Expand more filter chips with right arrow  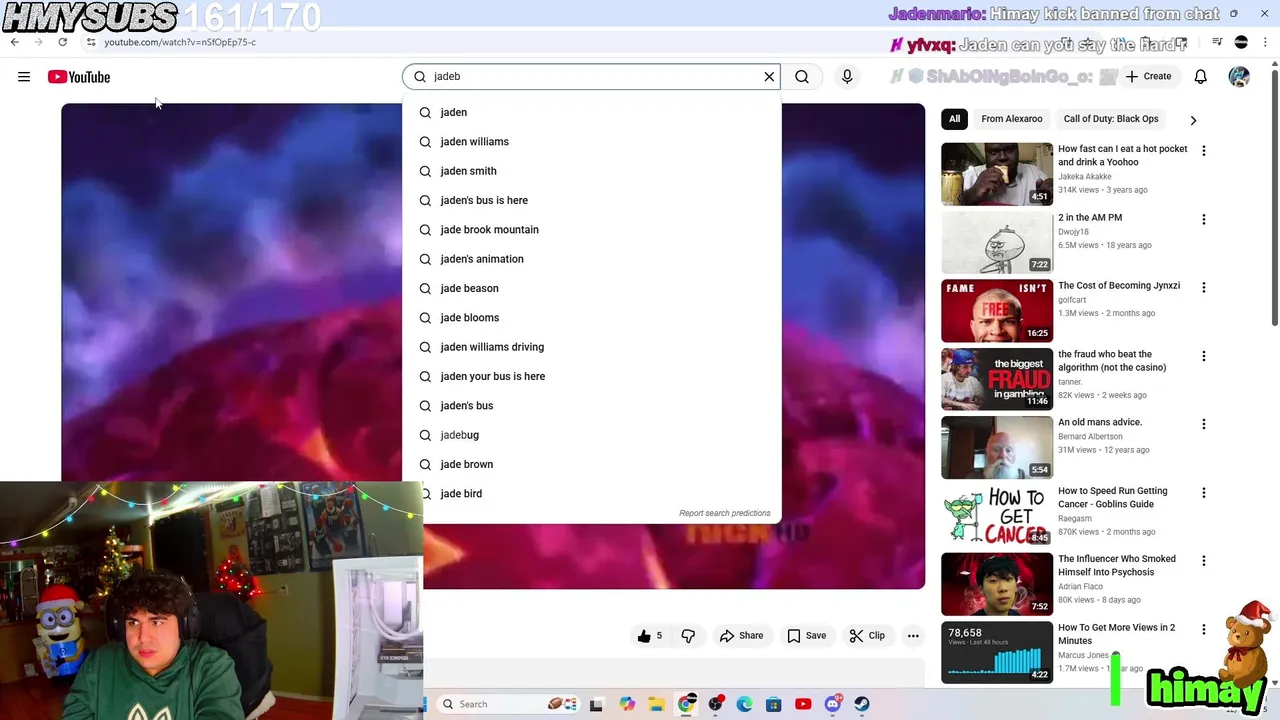[1193, 120]
